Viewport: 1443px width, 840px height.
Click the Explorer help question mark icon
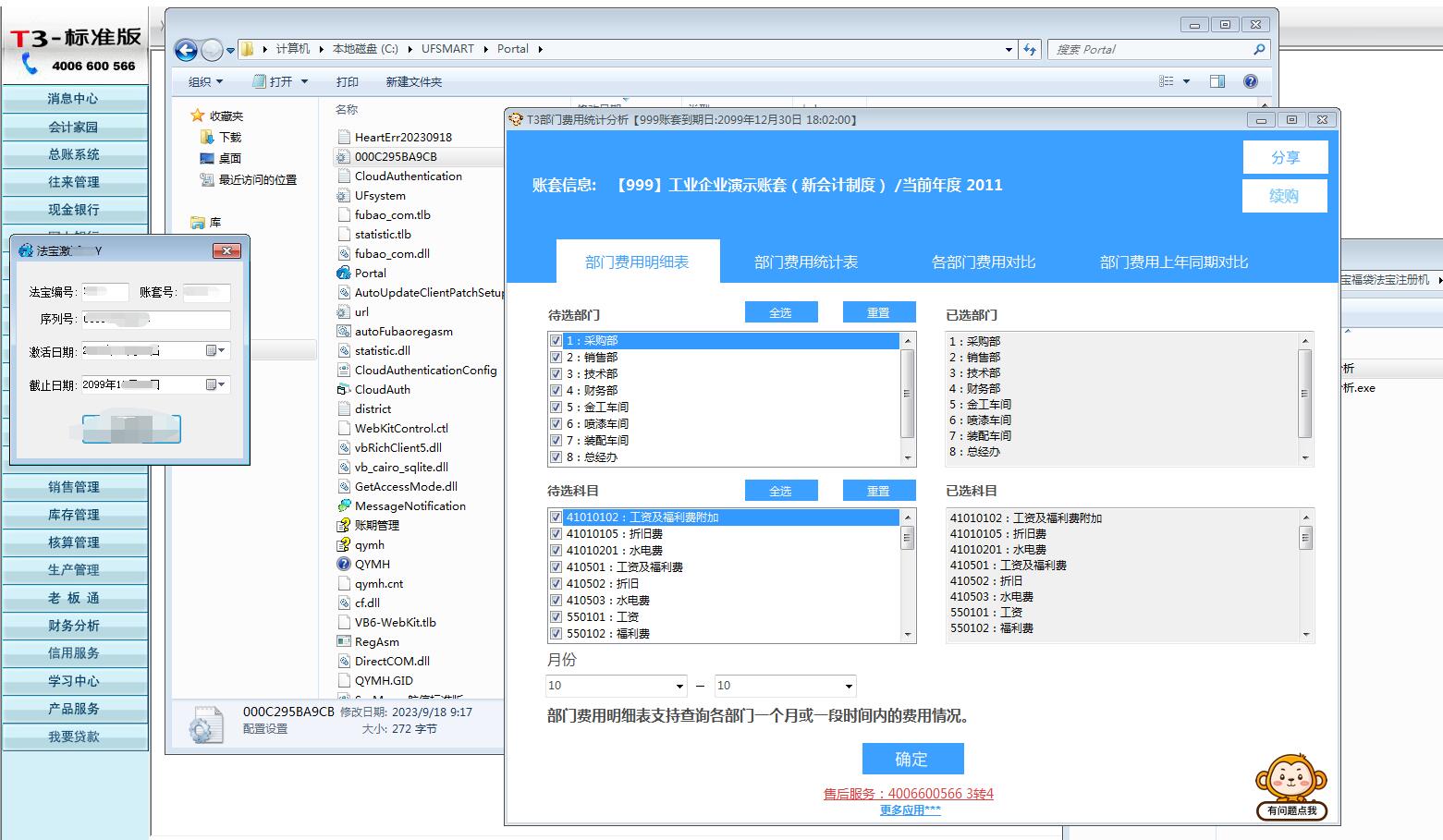pyautogui.click(x=1250, y=81)
